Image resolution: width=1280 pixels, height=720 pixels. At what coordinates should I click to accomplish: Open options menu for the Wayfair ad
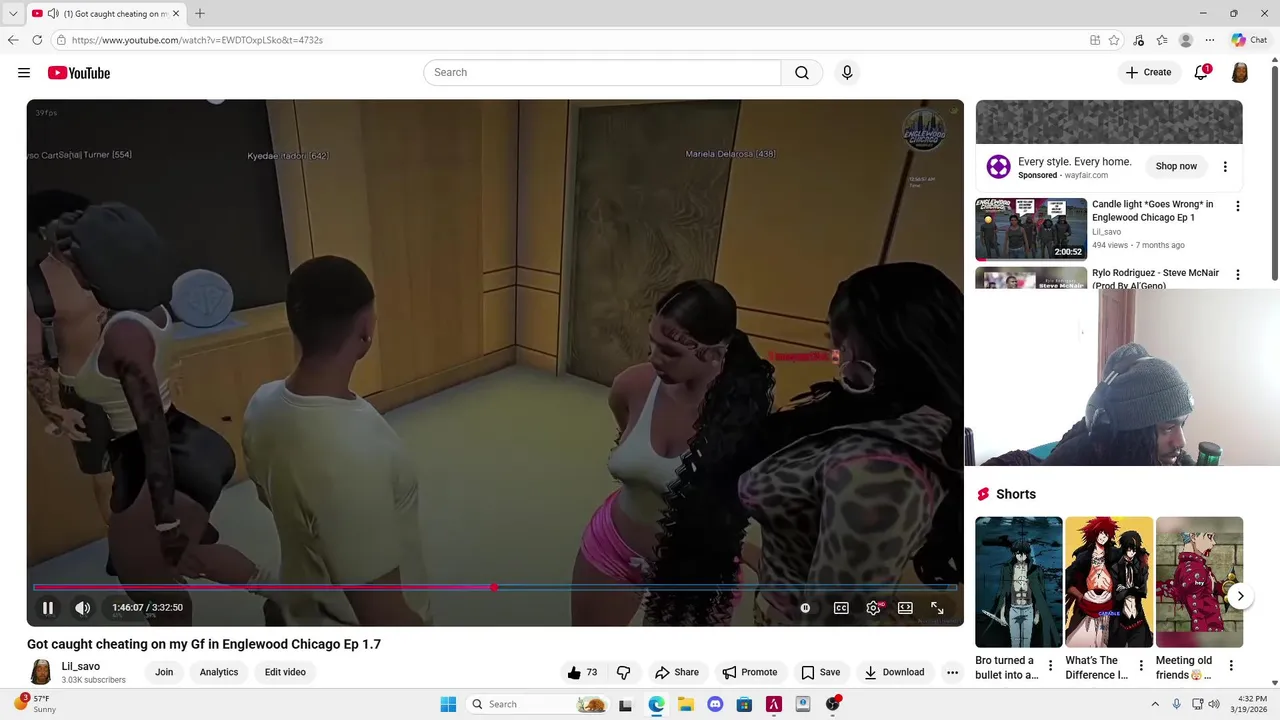pos(1225,166)
